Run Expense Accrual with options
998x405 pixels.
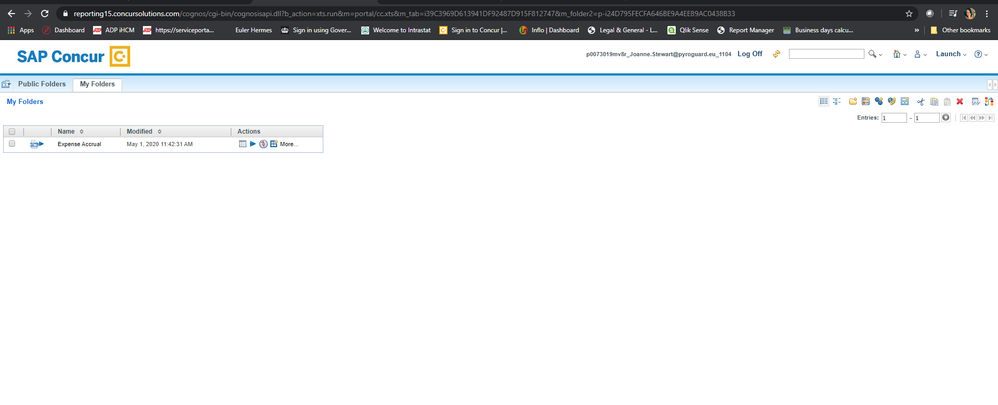(253, 144)
